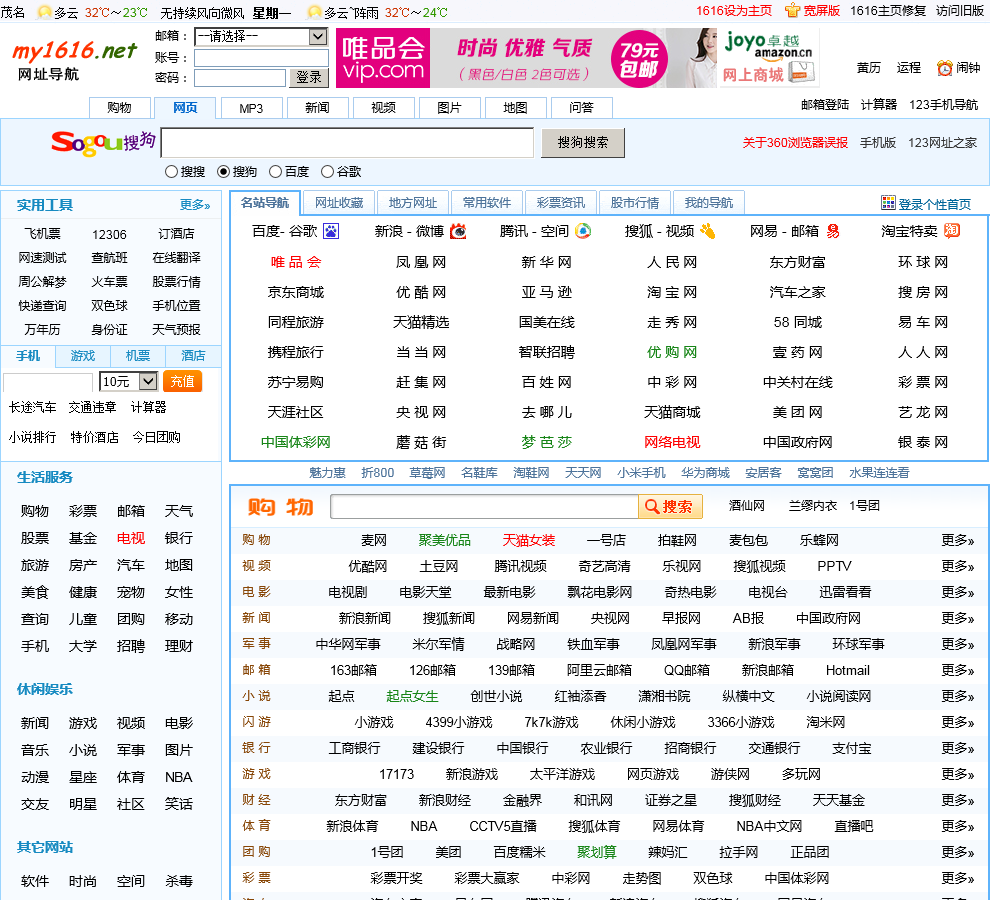Select the 游戏 tab in recharge panel
The image size is (990, 900).
[83, 356]
